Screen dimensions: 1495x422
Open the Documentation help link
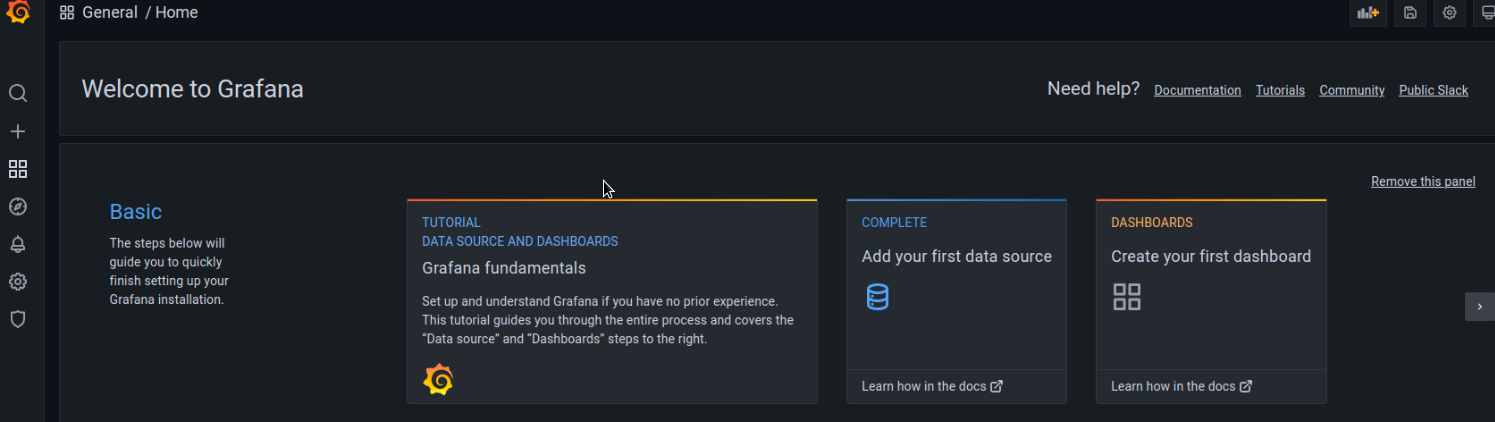[1197, 90]
